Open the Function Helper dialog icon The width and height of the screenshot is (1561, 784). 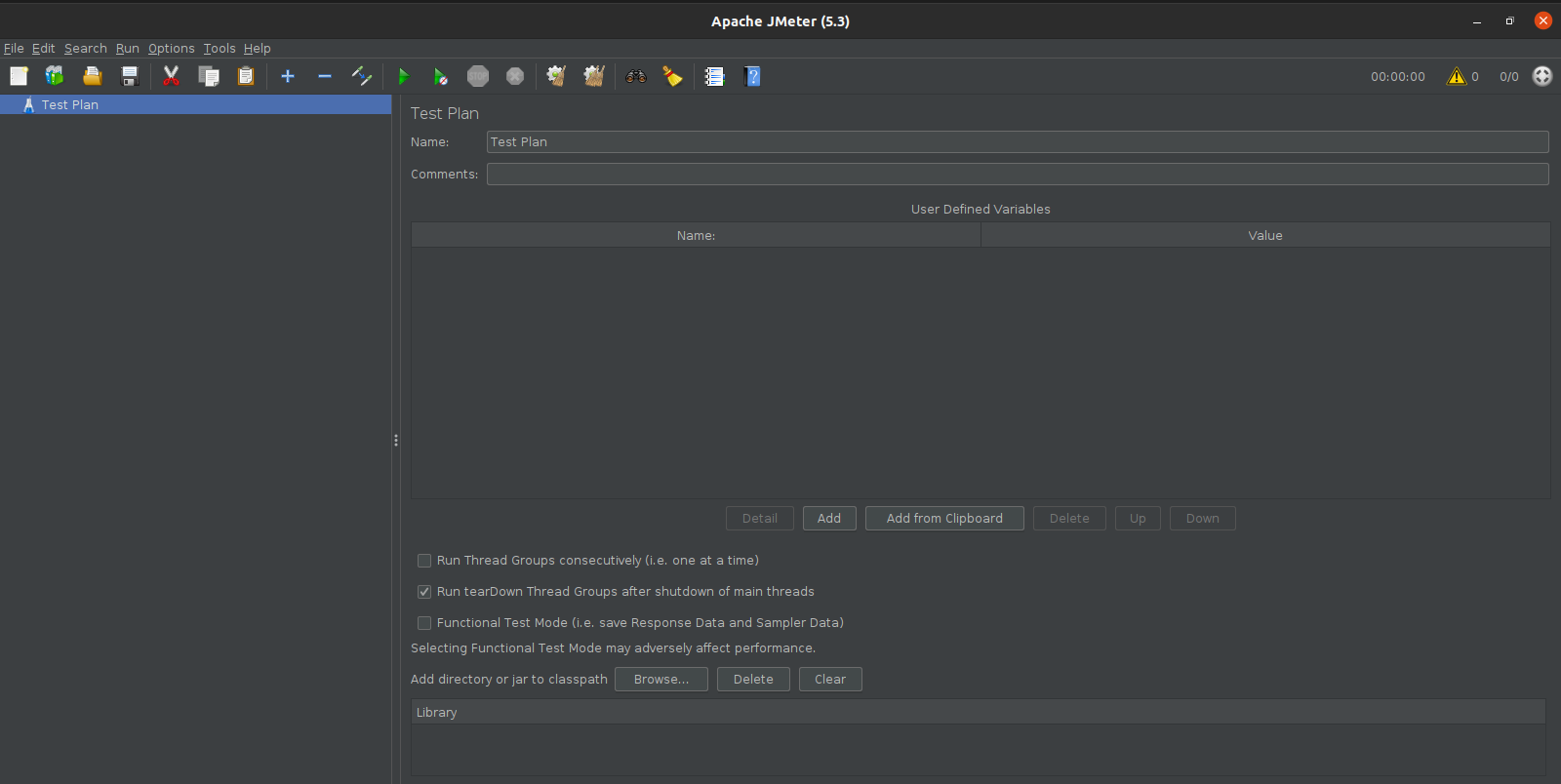[715, 76]
